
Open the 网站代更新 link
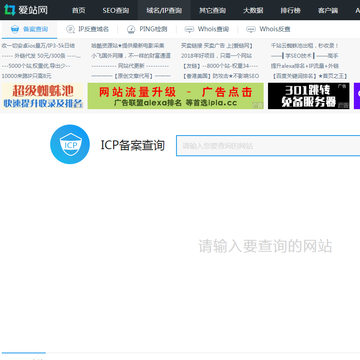coord(130,66)
